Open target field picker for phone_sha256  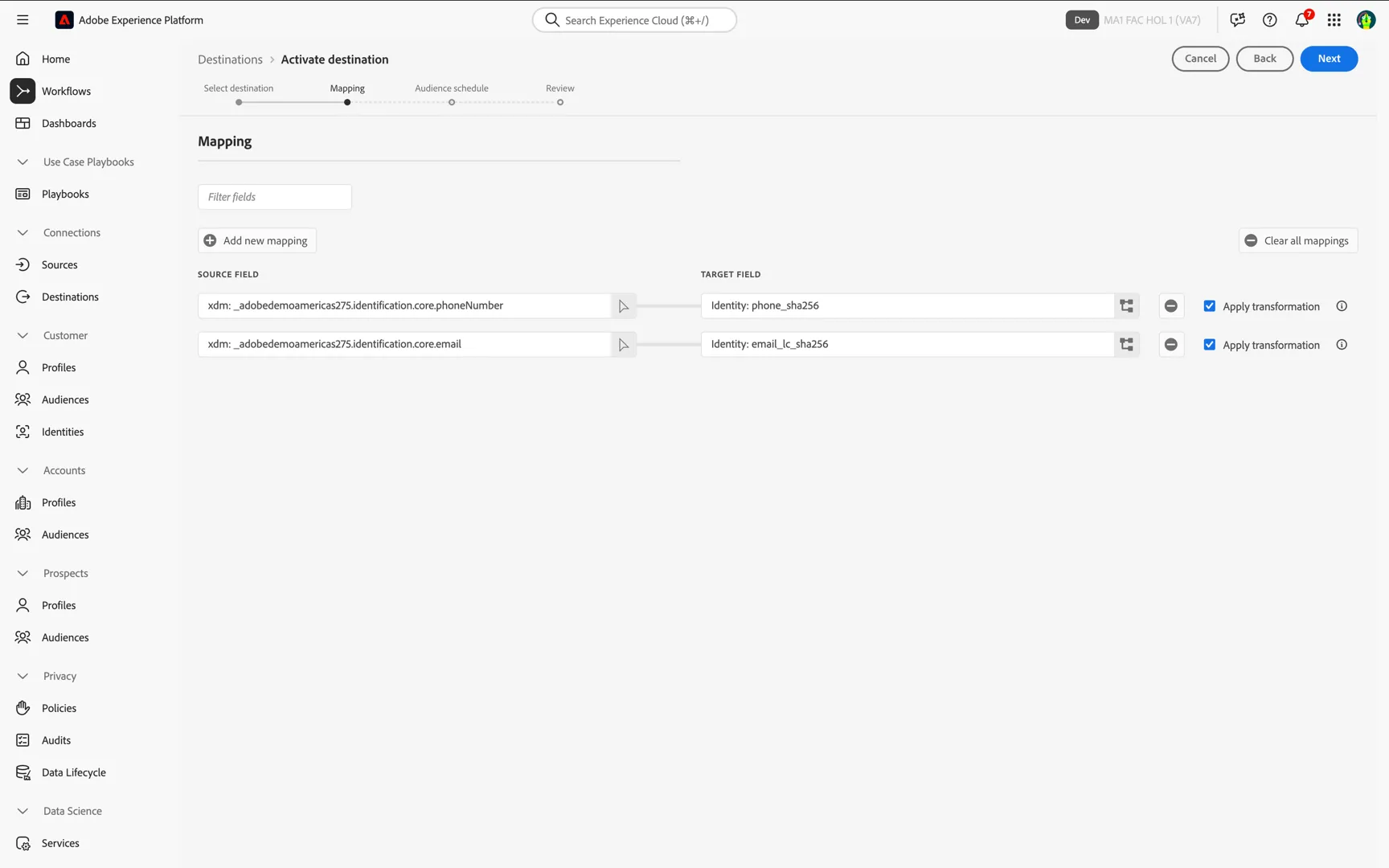[1127, 306]
